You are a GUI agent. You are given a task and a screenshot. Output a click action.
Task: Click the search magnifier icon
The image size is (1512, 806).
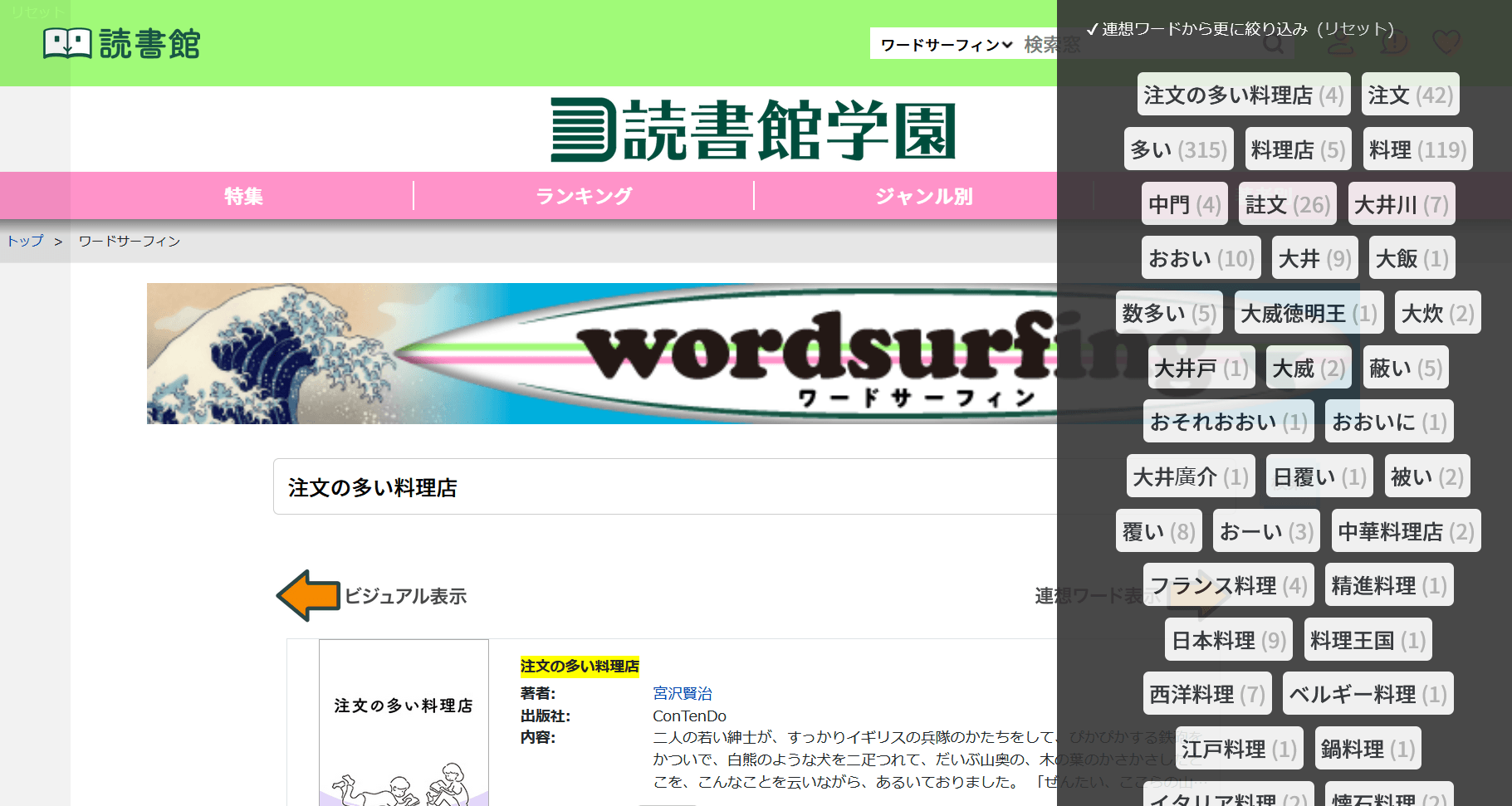click(1273, 44)
